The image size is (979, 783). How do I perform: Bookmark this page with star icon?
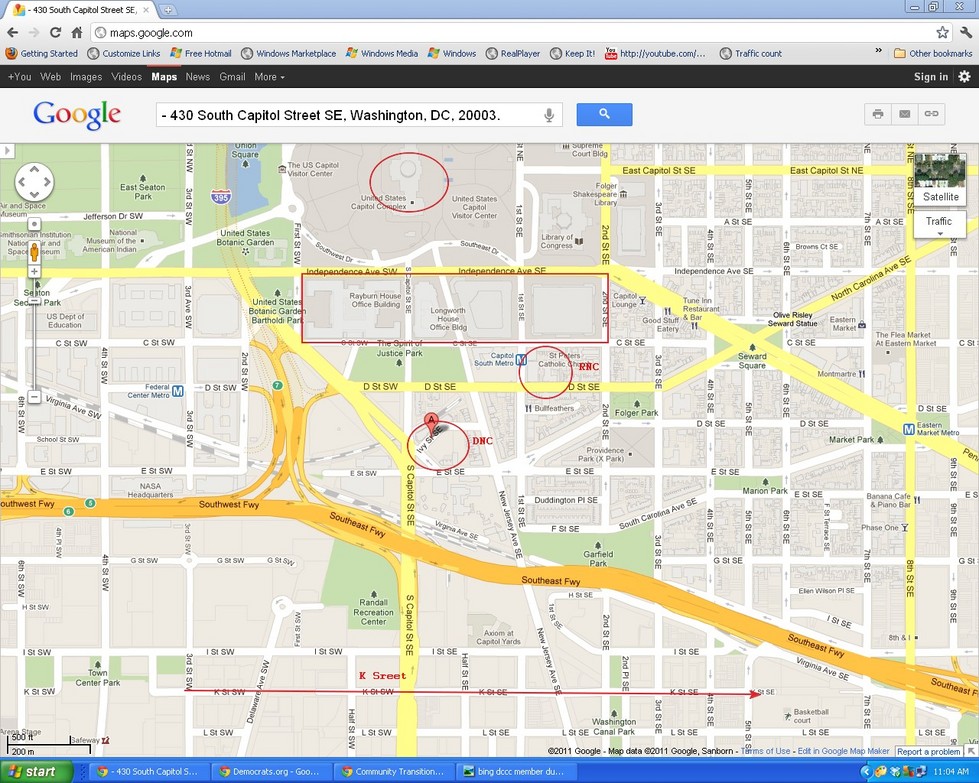[x=942, y=32]
